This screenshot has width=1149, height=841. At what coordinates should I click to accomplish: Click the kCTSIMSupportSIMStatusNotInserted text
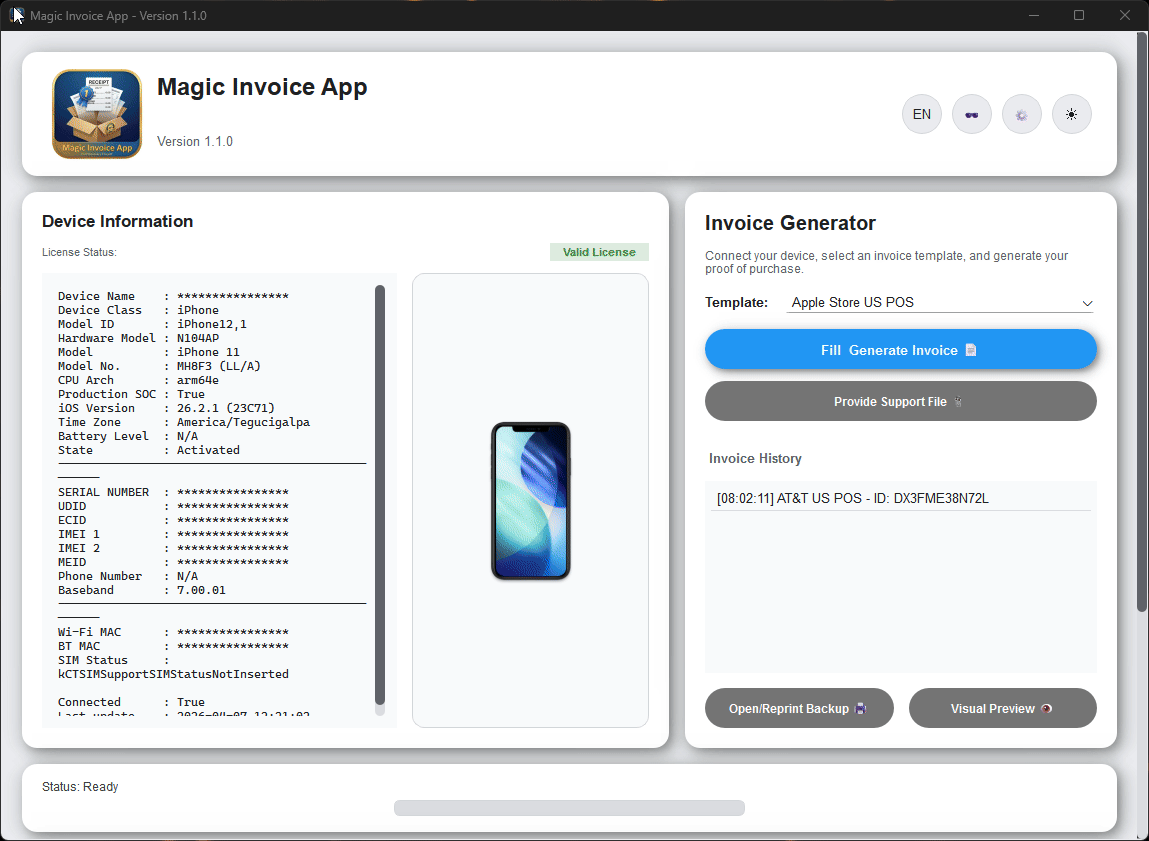click(x=173, y=674)
